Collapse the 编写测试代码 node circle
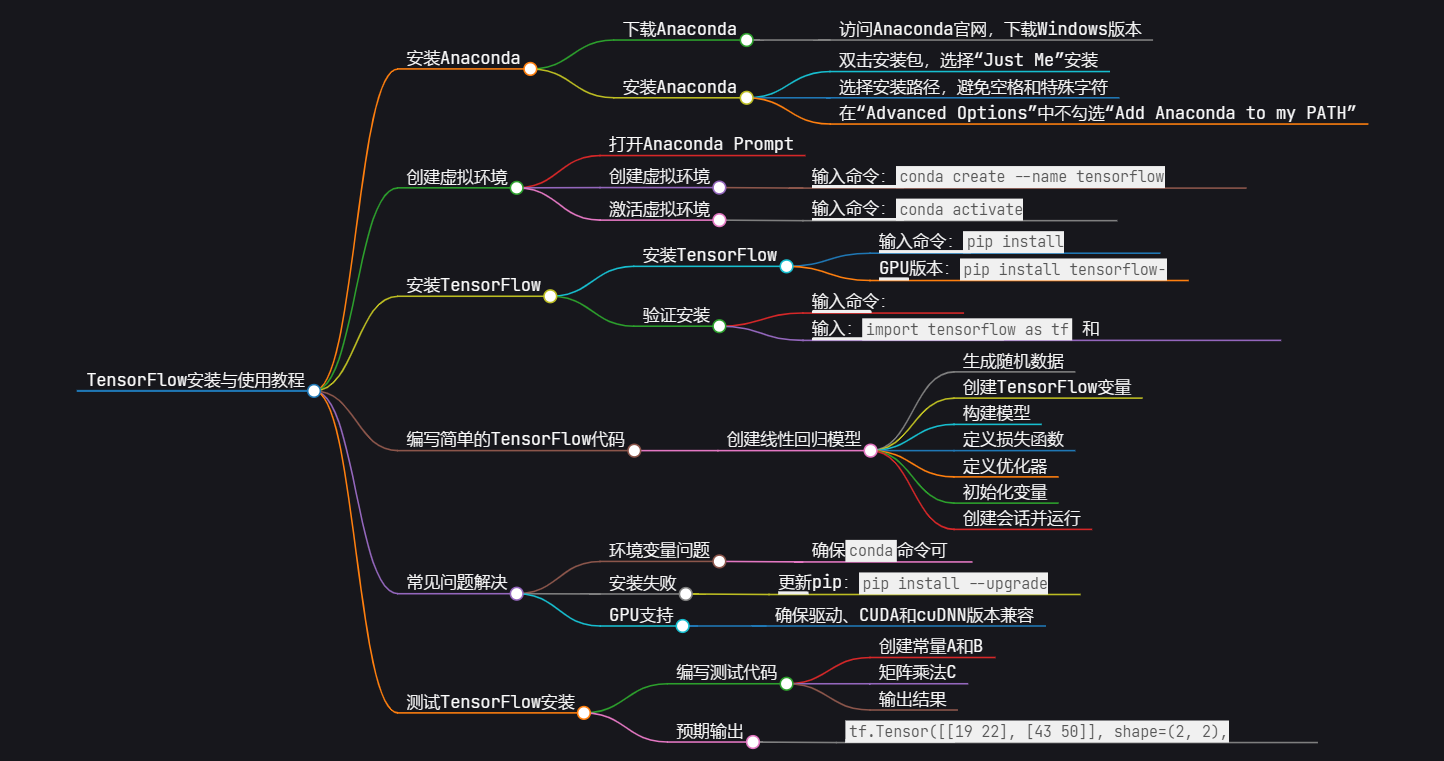This screenshot has width=1444, height=761. (x=786, y=684)
